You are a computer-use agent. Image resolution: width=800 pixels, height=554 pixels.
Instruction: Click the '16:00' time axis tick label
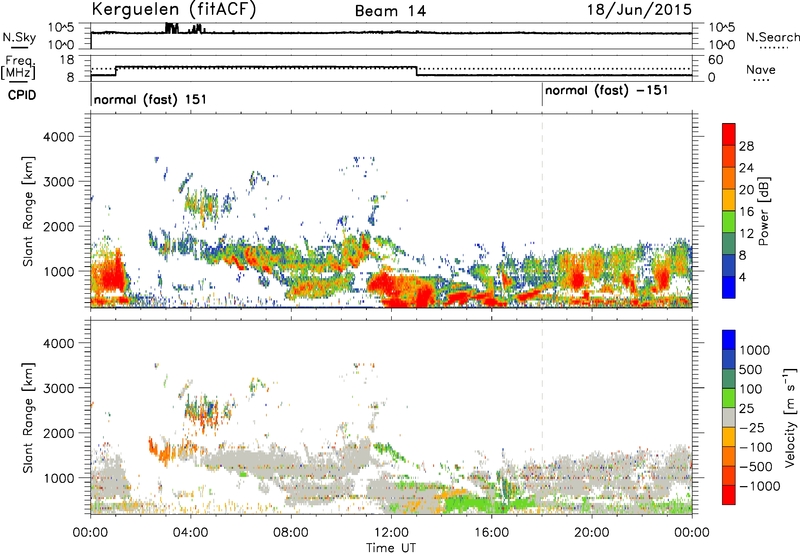tap(492, 533)
